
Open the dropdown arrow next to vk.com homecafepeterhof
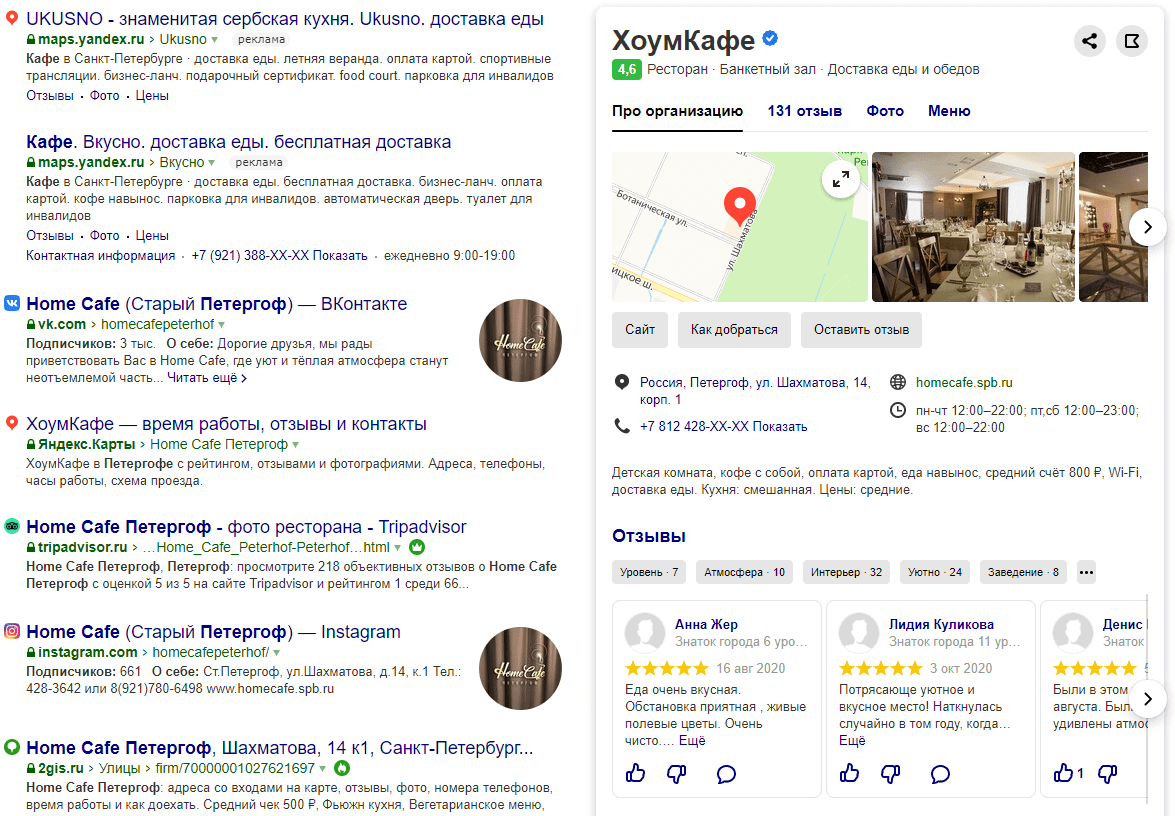(222, 324)
